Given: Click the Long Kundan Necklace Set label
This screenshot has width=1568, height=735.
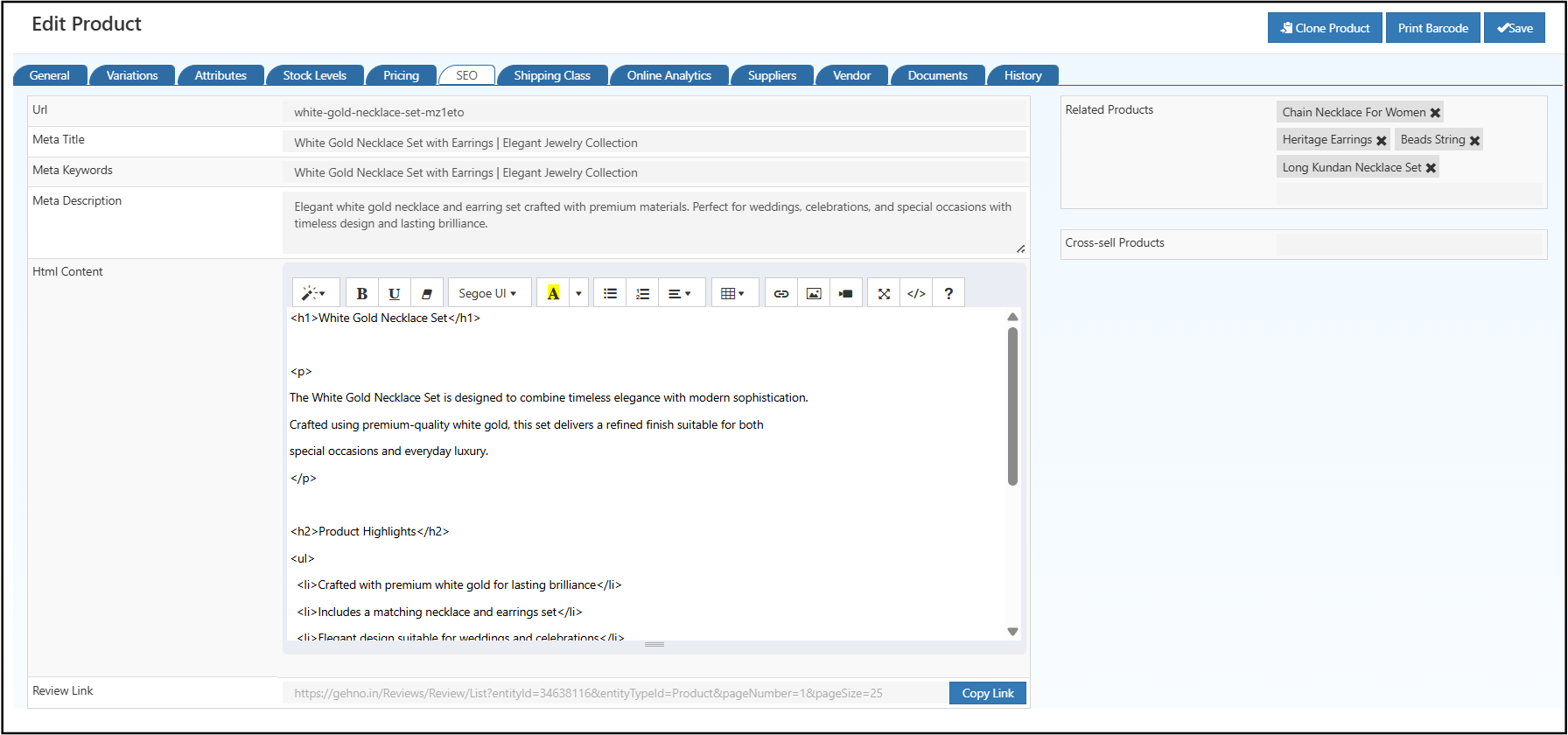Looking at the screenshot, I should point(1352,167).
